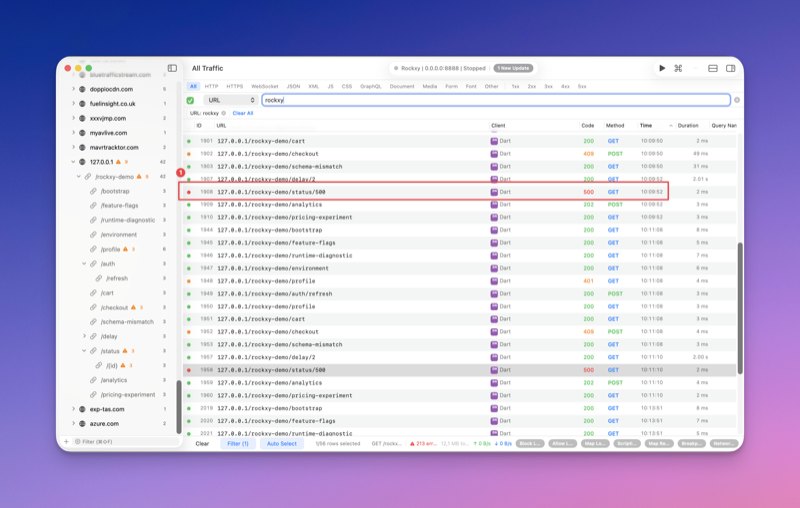Sort by the Duration column header
Screen dimensions: 800x508
(688, 125)
